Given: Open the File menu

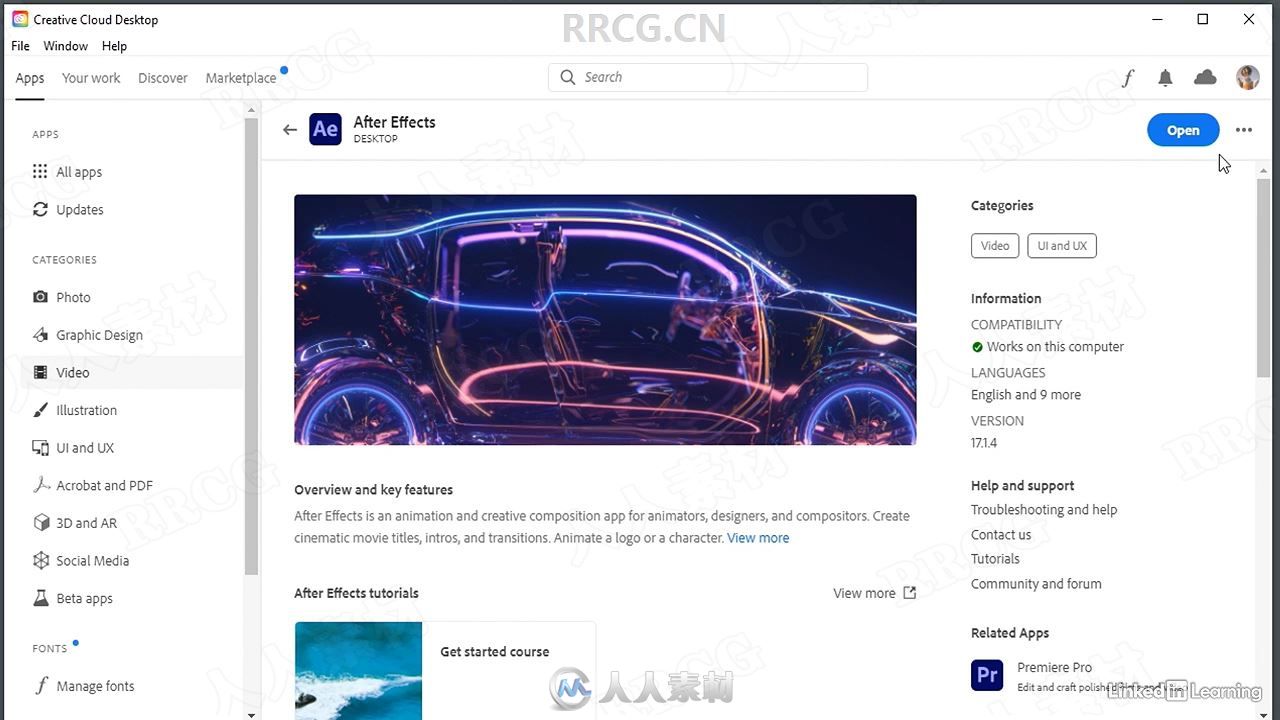Looking at the screenshot, I should click(20, 46).
